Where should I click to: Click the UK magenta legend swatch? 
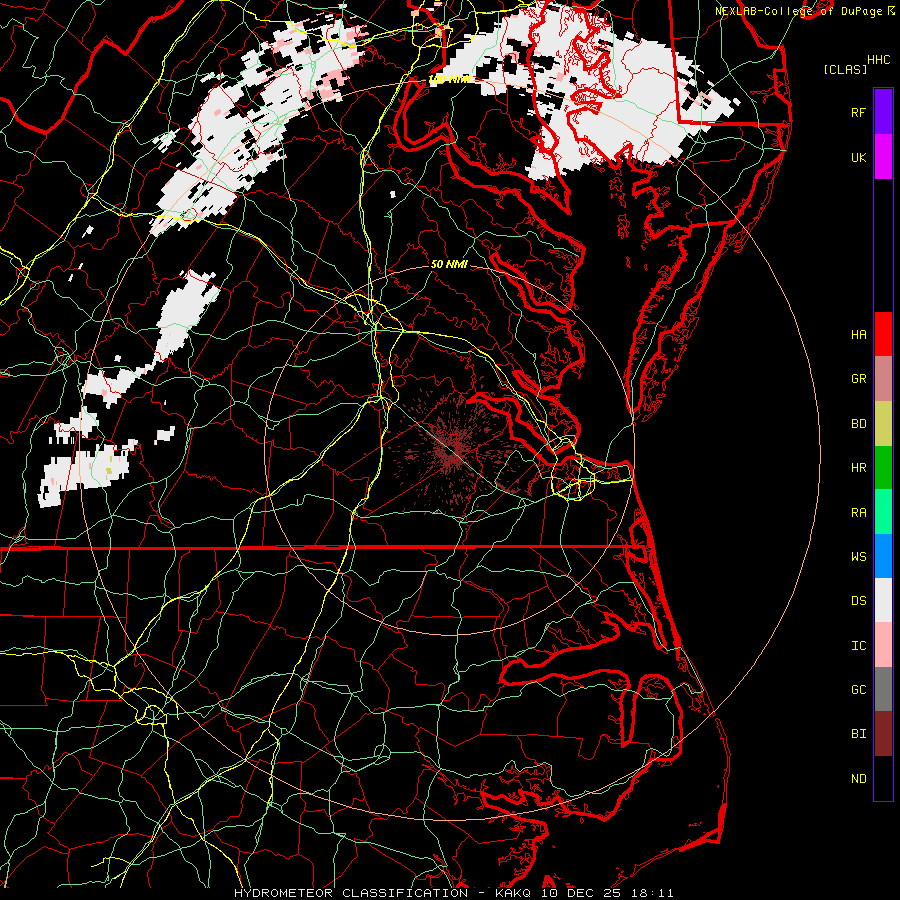coord(883,156)
